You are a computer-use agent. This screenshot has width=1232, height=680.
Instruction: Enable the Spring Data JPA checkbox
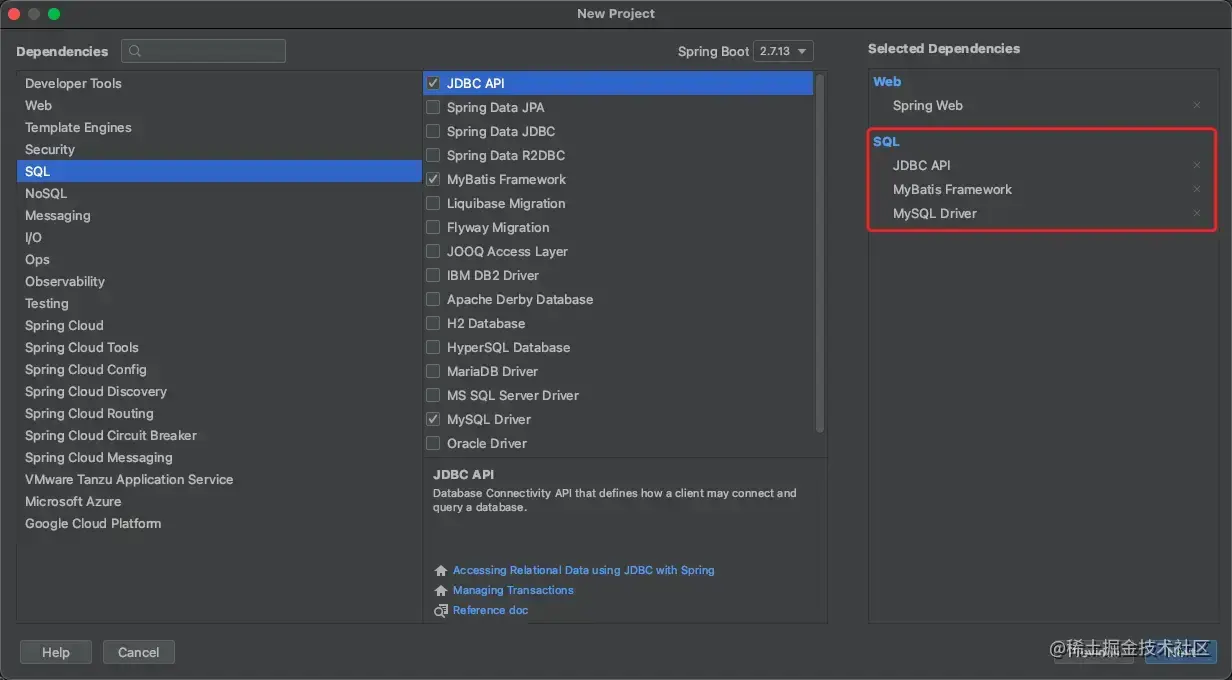[433, 107]
